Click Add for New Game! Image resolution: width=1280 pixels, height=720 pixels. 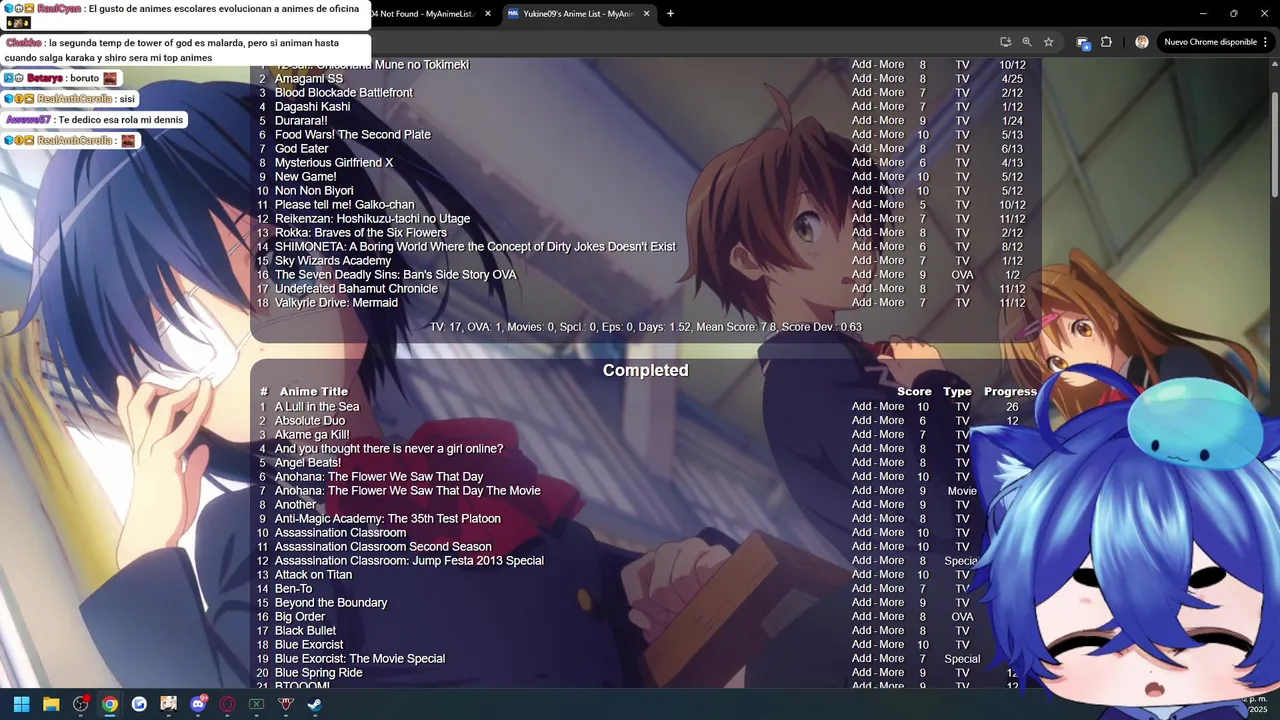(862, 177)
